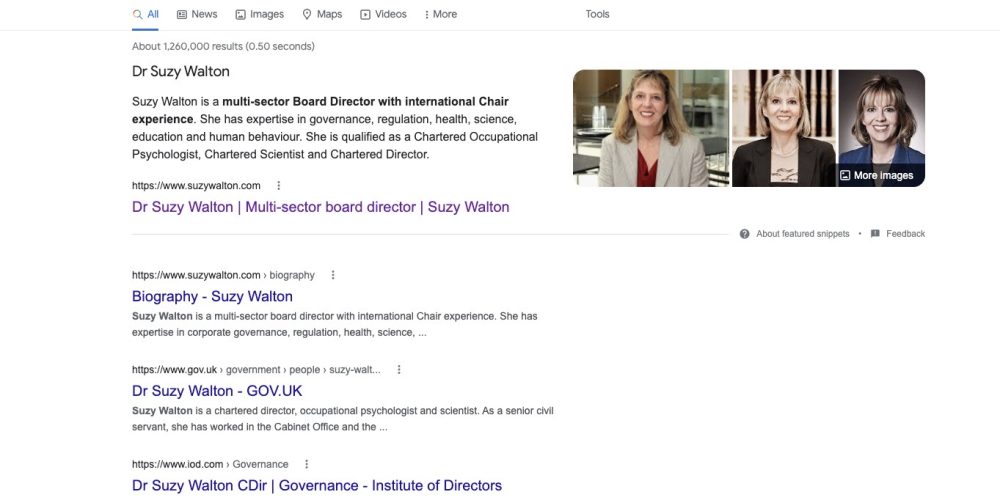Open the Tools search filter options
This screenshot has width=1000, height=500.
point(597,14)
